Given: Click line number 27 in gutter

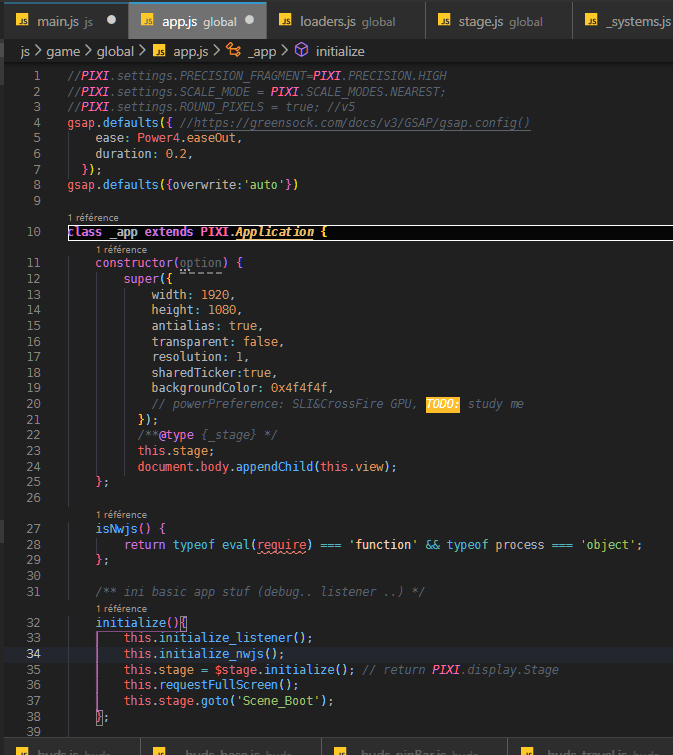Looking at the screenshot, I should tap(34, 529).
